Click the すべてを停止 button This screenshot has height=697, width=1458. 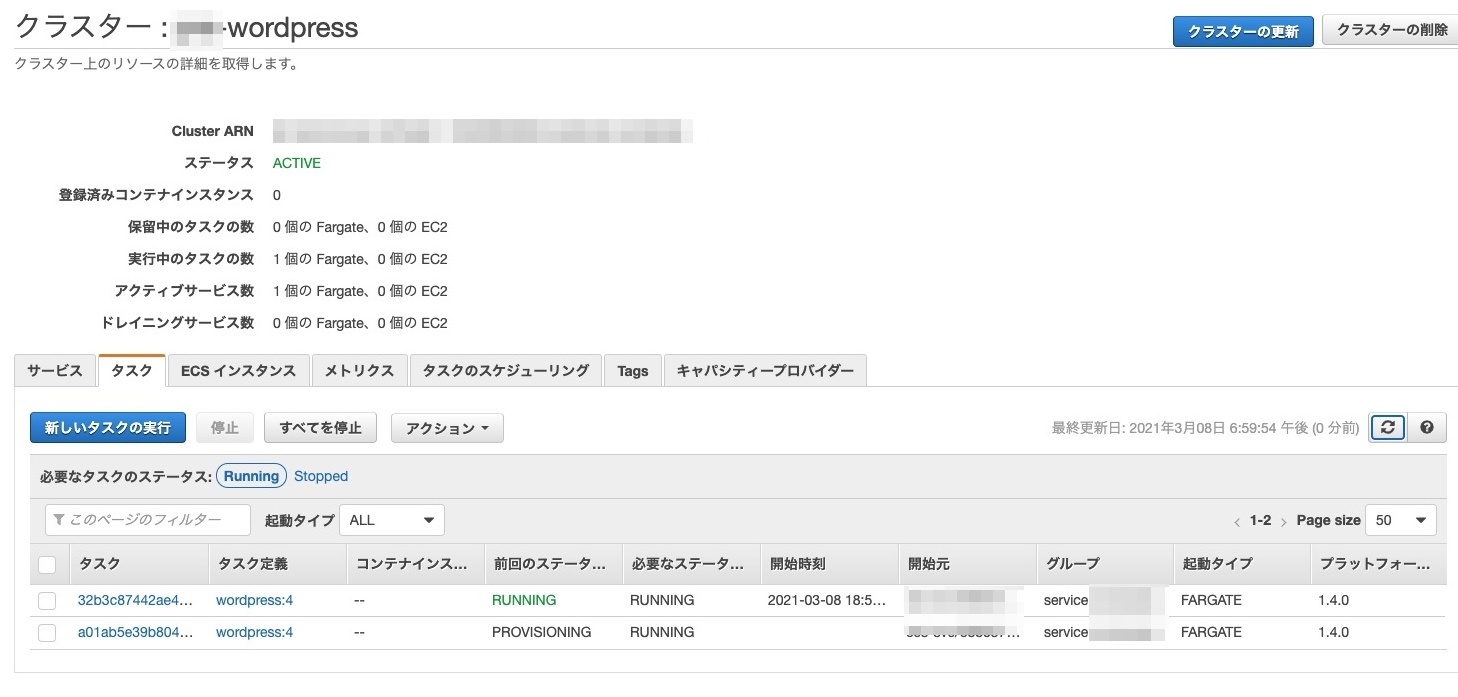pyautogui.click(x=320, y=428)
